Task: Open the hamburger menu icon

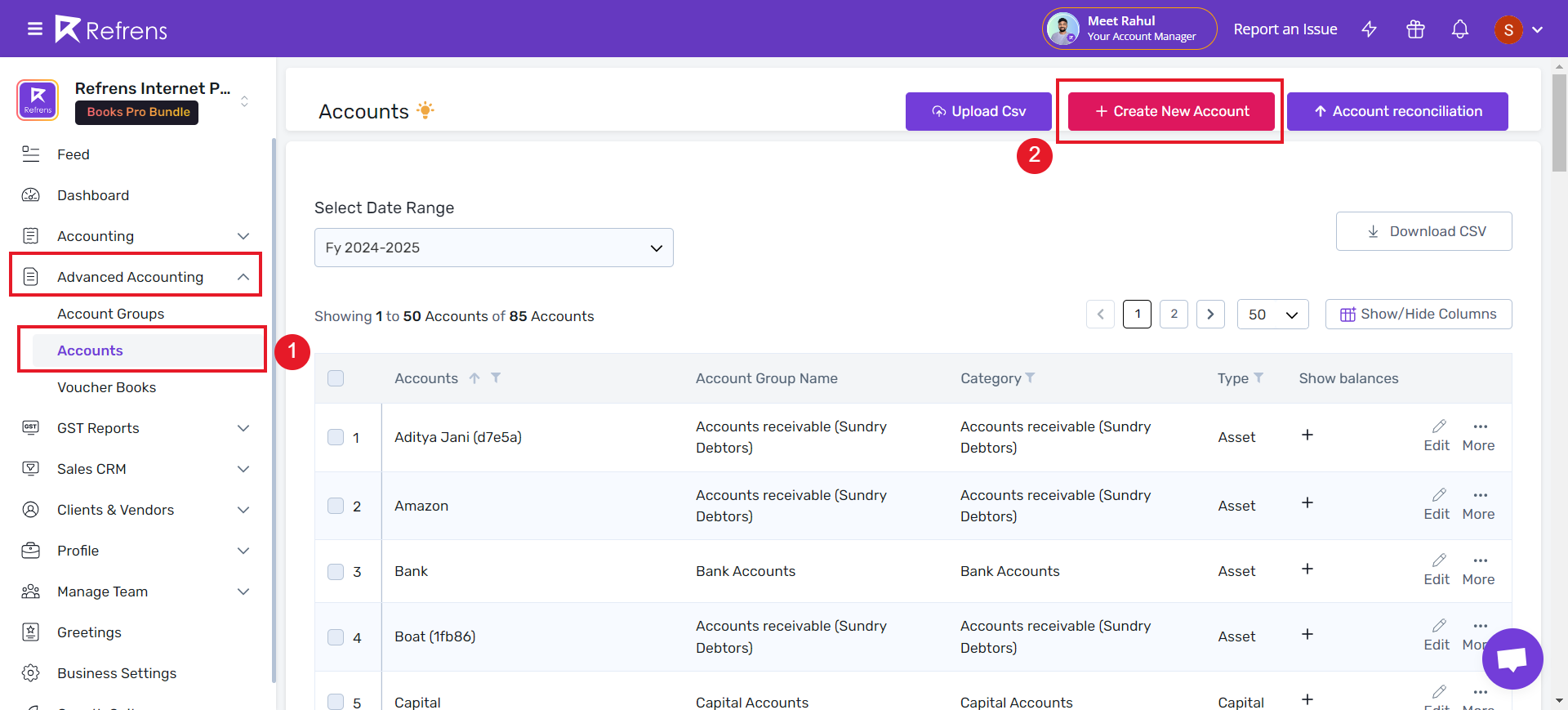Action: [35, 29]
